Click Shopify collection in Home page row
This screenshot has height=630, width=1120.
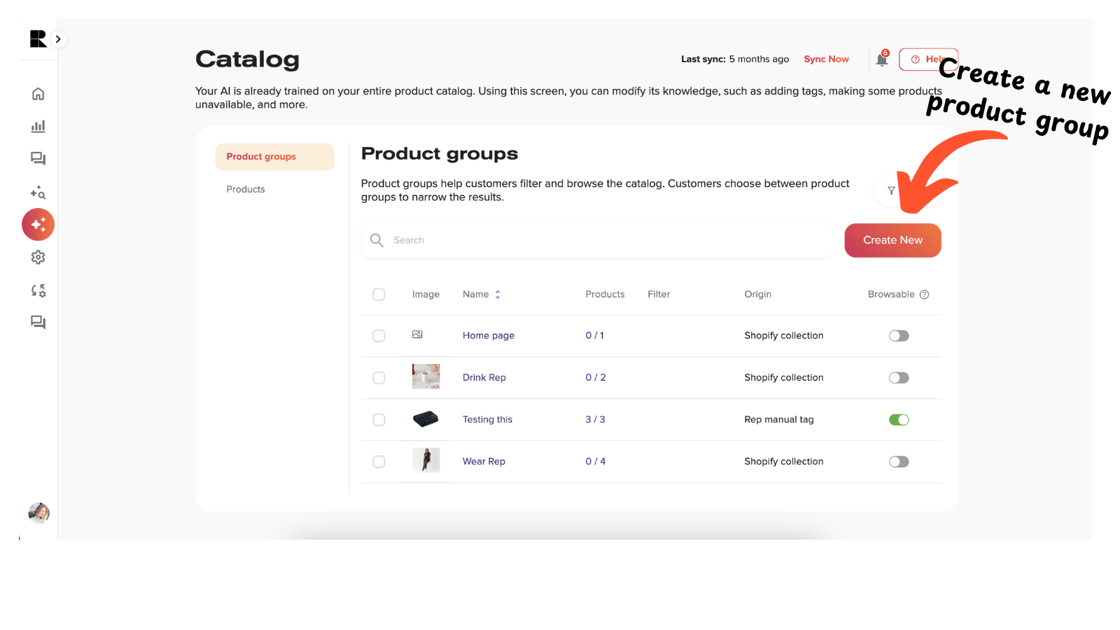pyautogui.click(x=784, y=336)
